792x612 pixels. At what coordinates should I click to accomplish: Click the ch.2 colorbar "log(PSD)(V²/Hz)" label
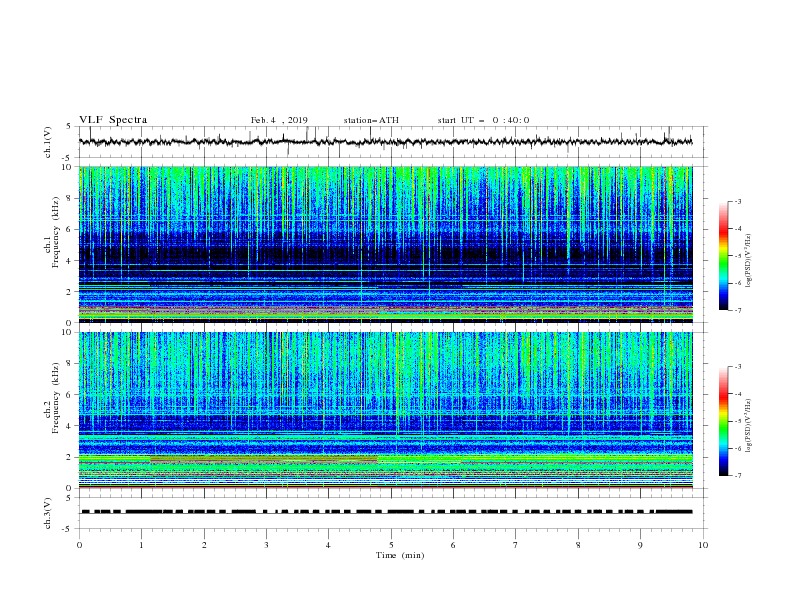(748, 426)
